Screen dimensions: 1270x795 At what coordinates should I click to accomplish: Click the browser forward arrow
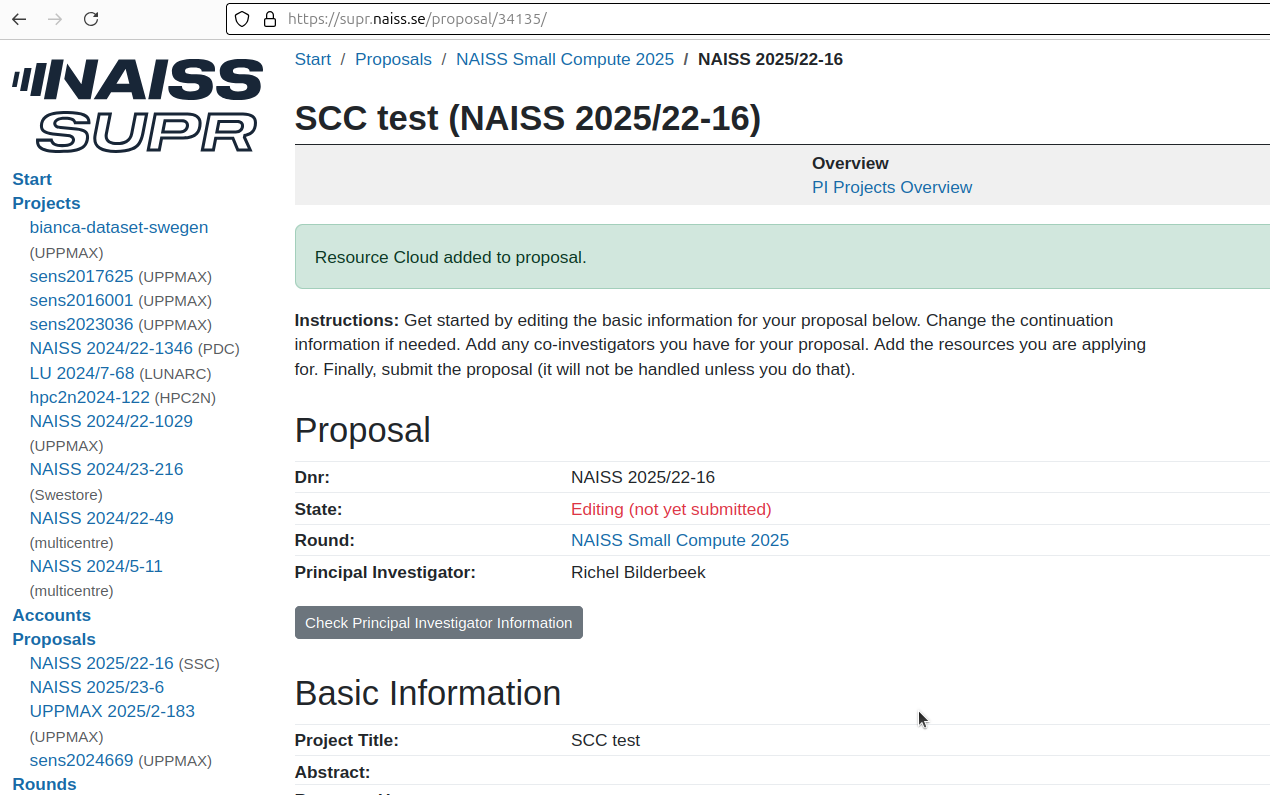coord(53,19)
